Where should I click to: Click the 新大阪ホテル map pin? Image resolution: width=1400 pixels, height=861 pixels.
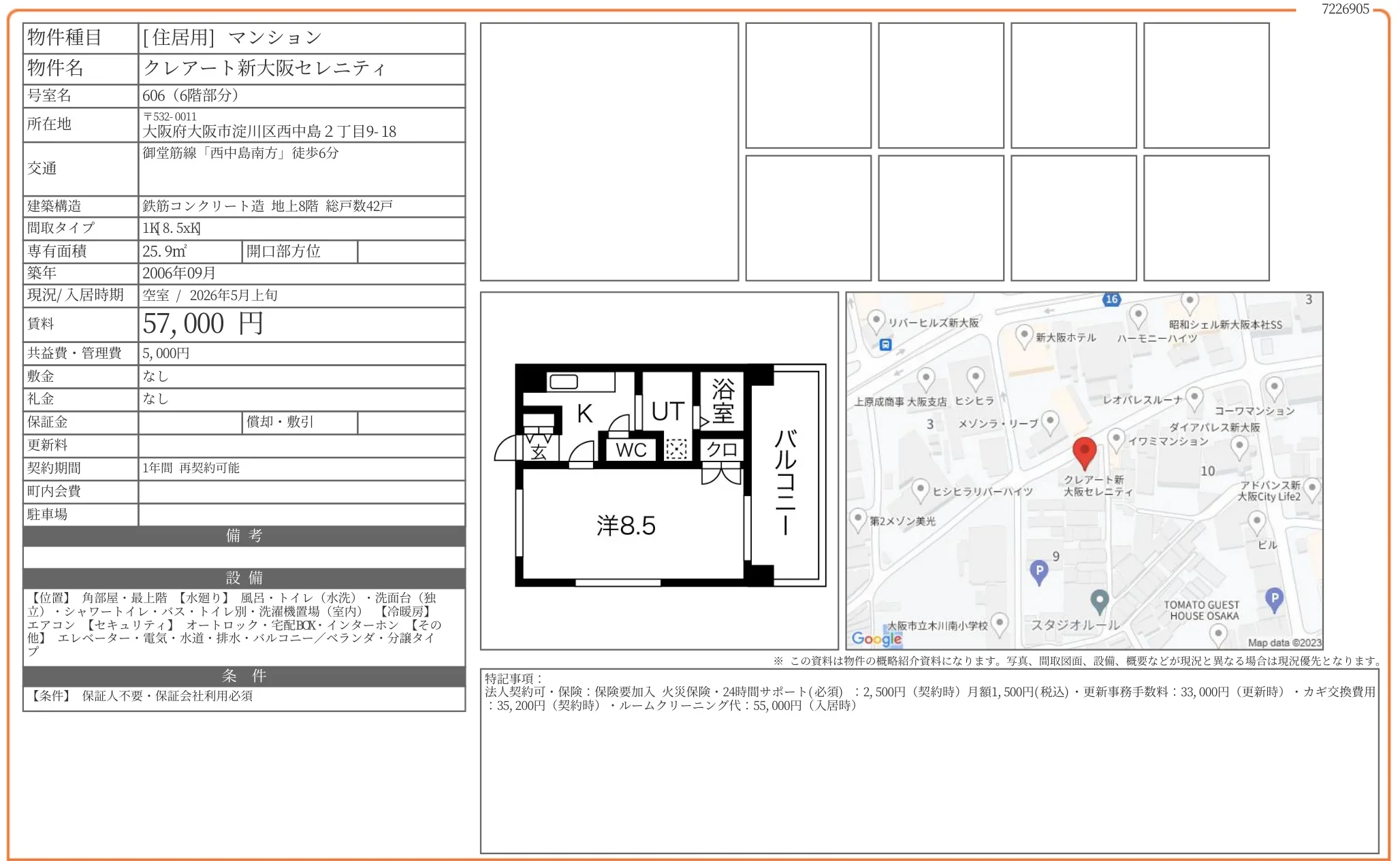tap(1023, 335)
